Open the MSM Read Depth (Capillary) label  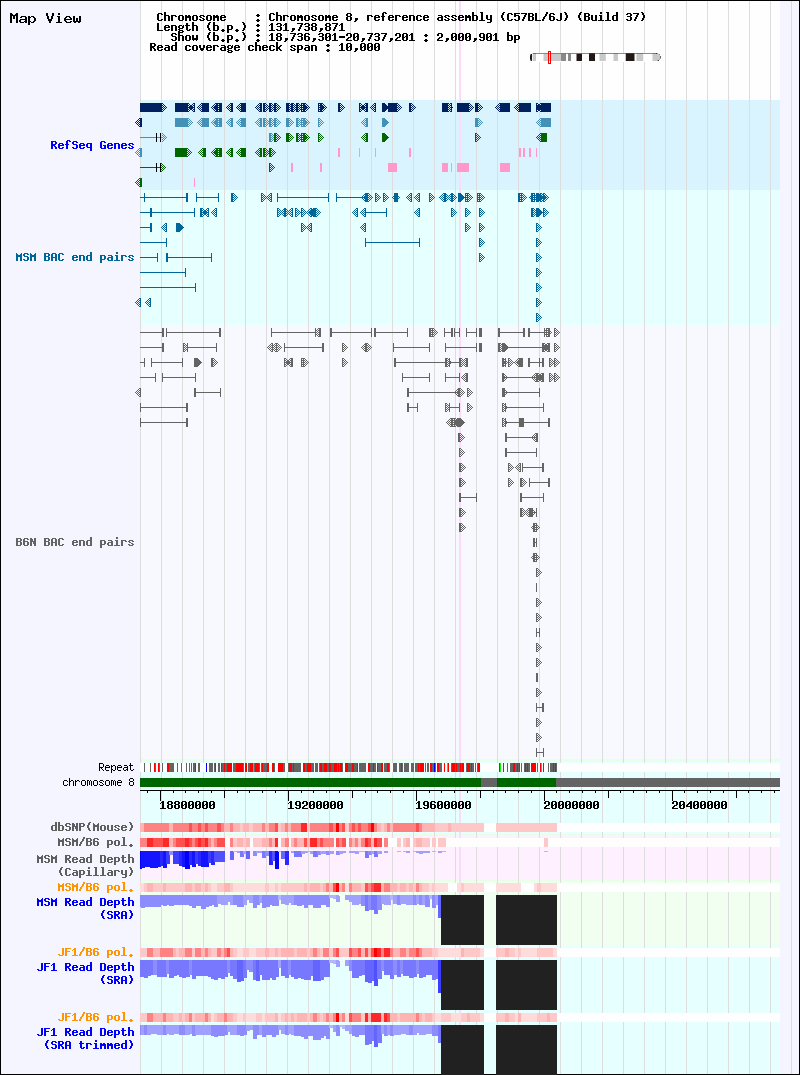coord(86,866)
